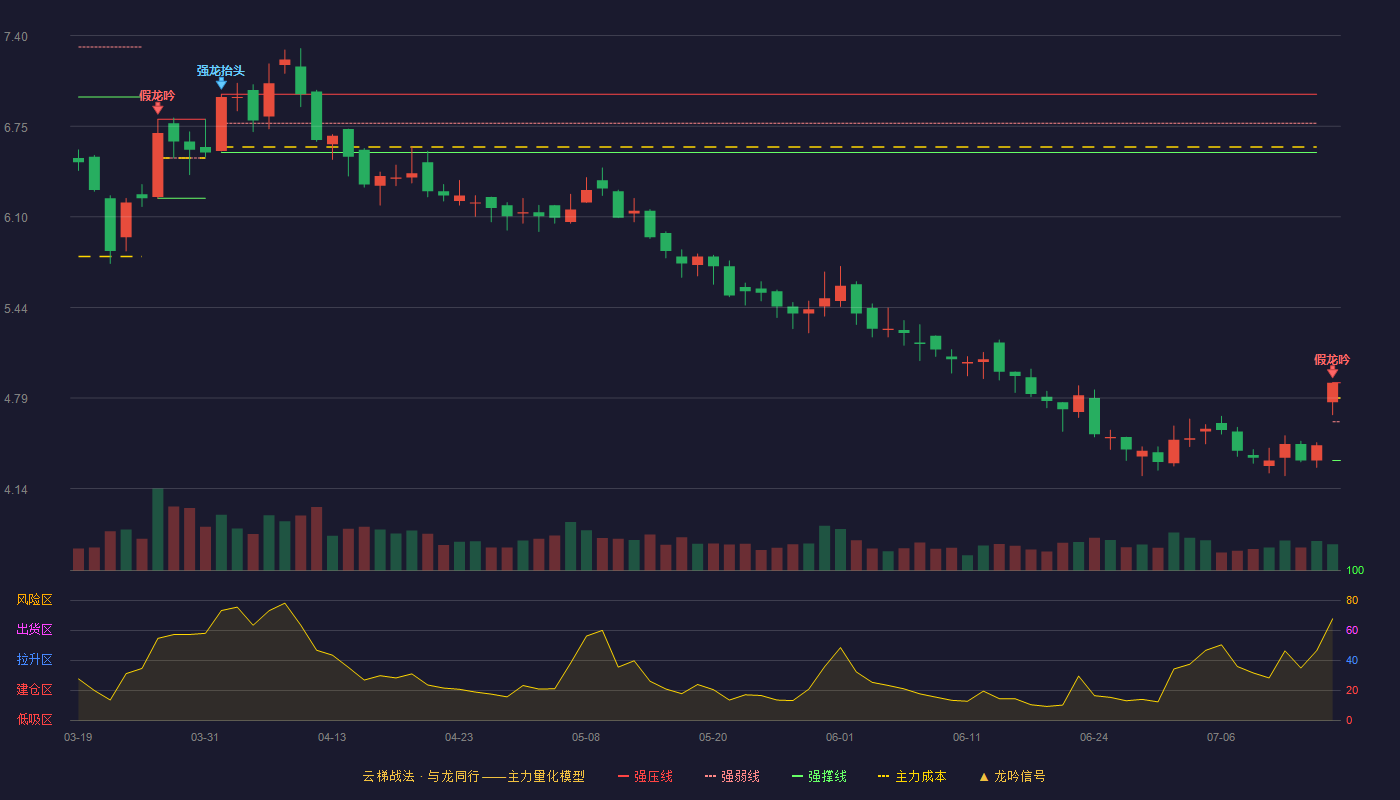Click the 100 indicator scale label
1400x800 pixels.
click(x=1355, y=571)
